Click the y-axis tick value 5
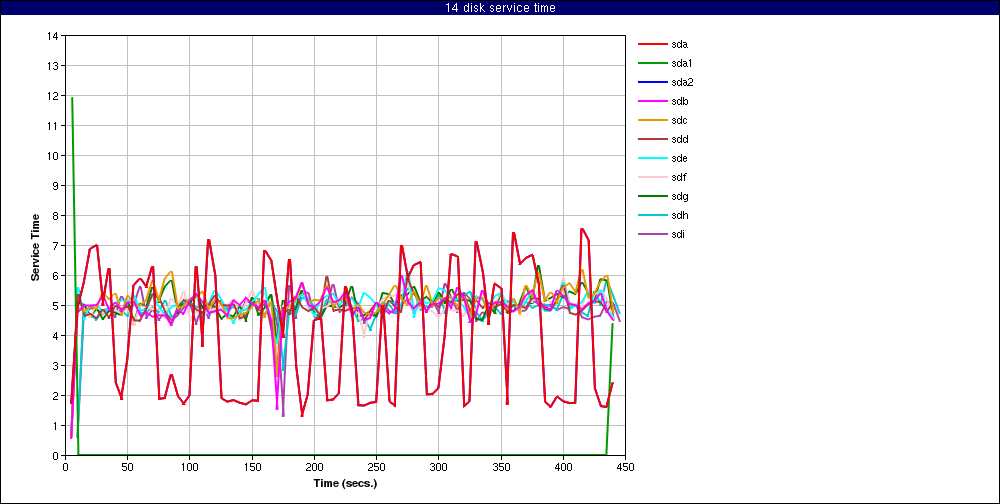This screenshot has width=1000, height=504. point(55,306)
